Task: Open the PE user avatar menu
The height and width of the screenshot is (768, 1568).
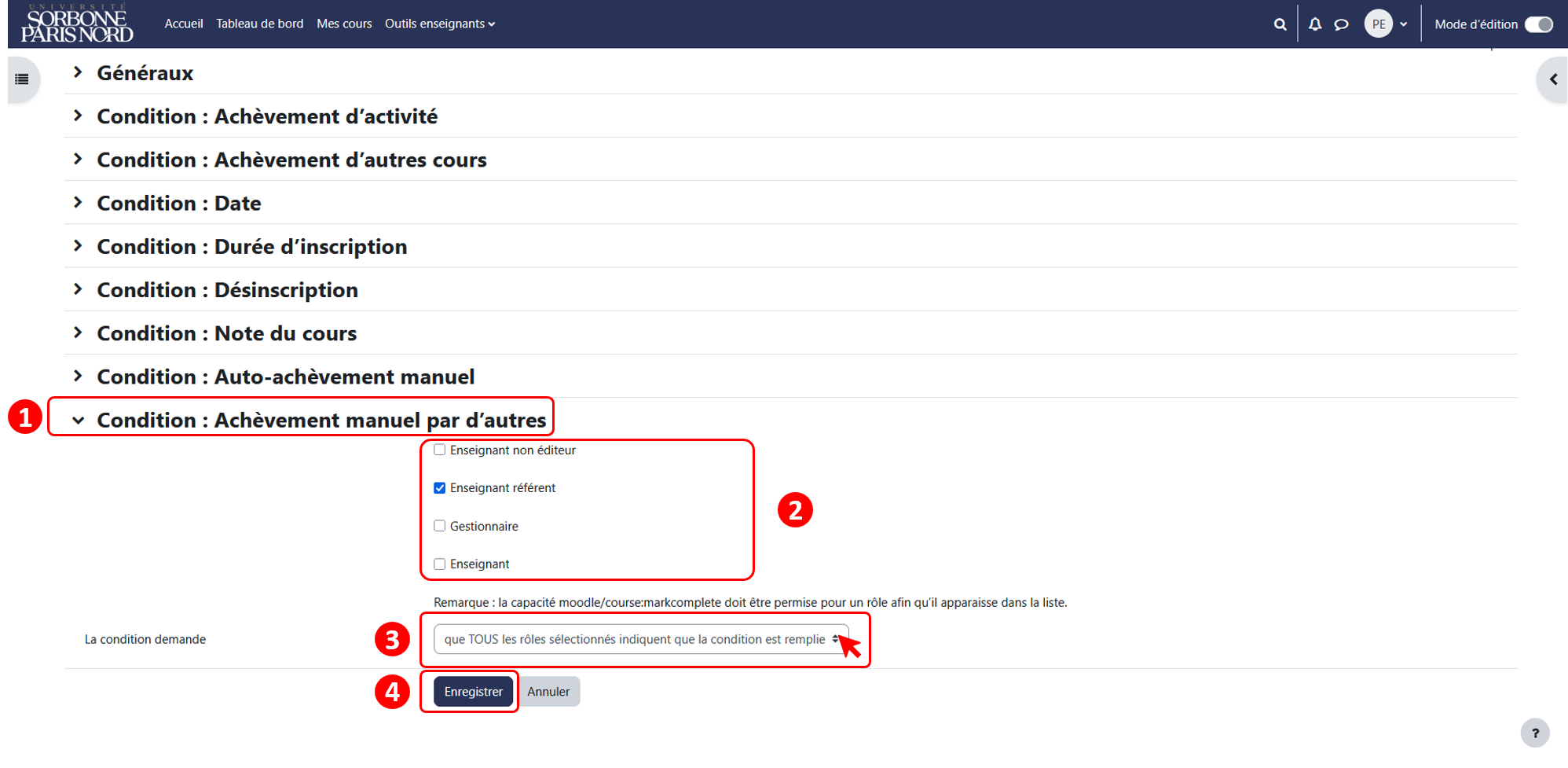Action: (x=1379, y=24)
